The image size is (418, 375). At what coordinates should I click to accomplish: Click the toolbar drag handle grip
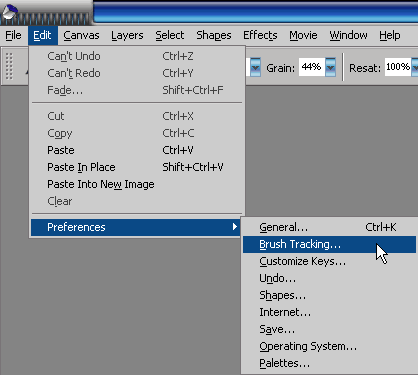point(9,66)
